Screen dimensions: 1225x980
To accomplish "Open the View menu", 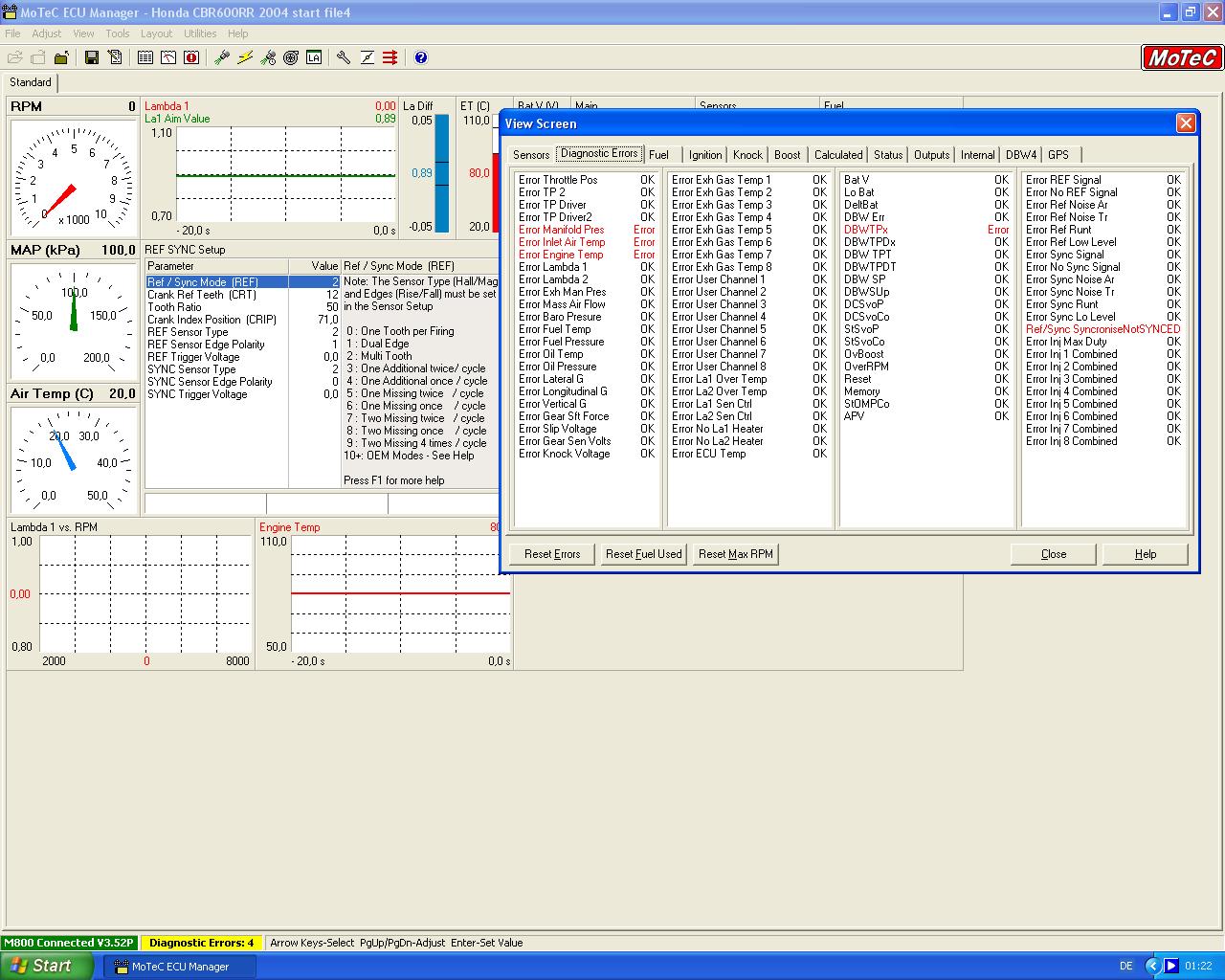I will coord(83,33).
